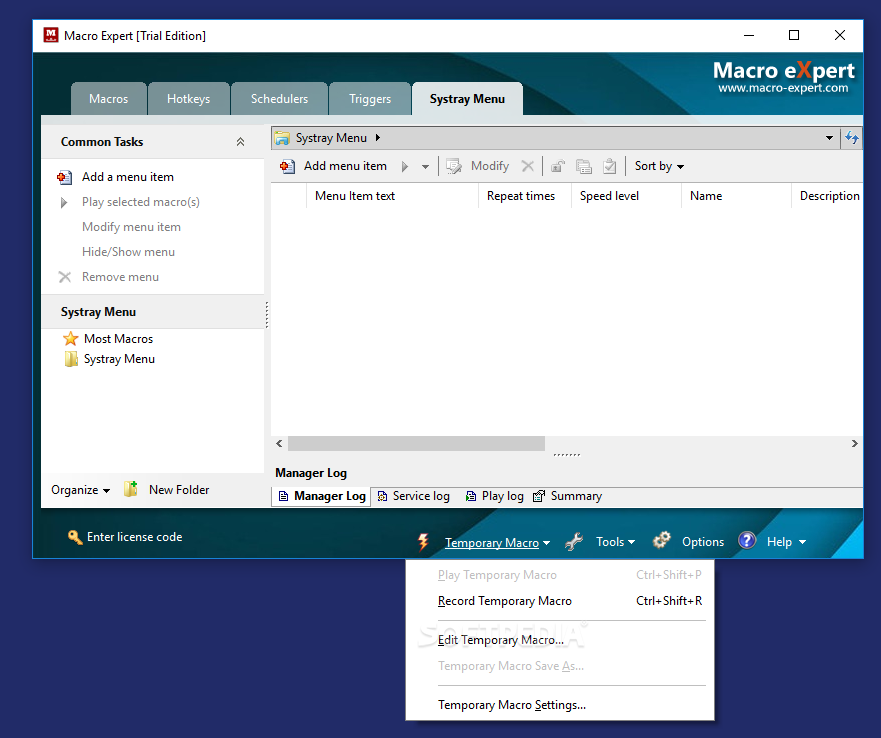Click Play selected macro(s) task
The height and width of the screenshot is (738, 881).
[x=140, y=202]
